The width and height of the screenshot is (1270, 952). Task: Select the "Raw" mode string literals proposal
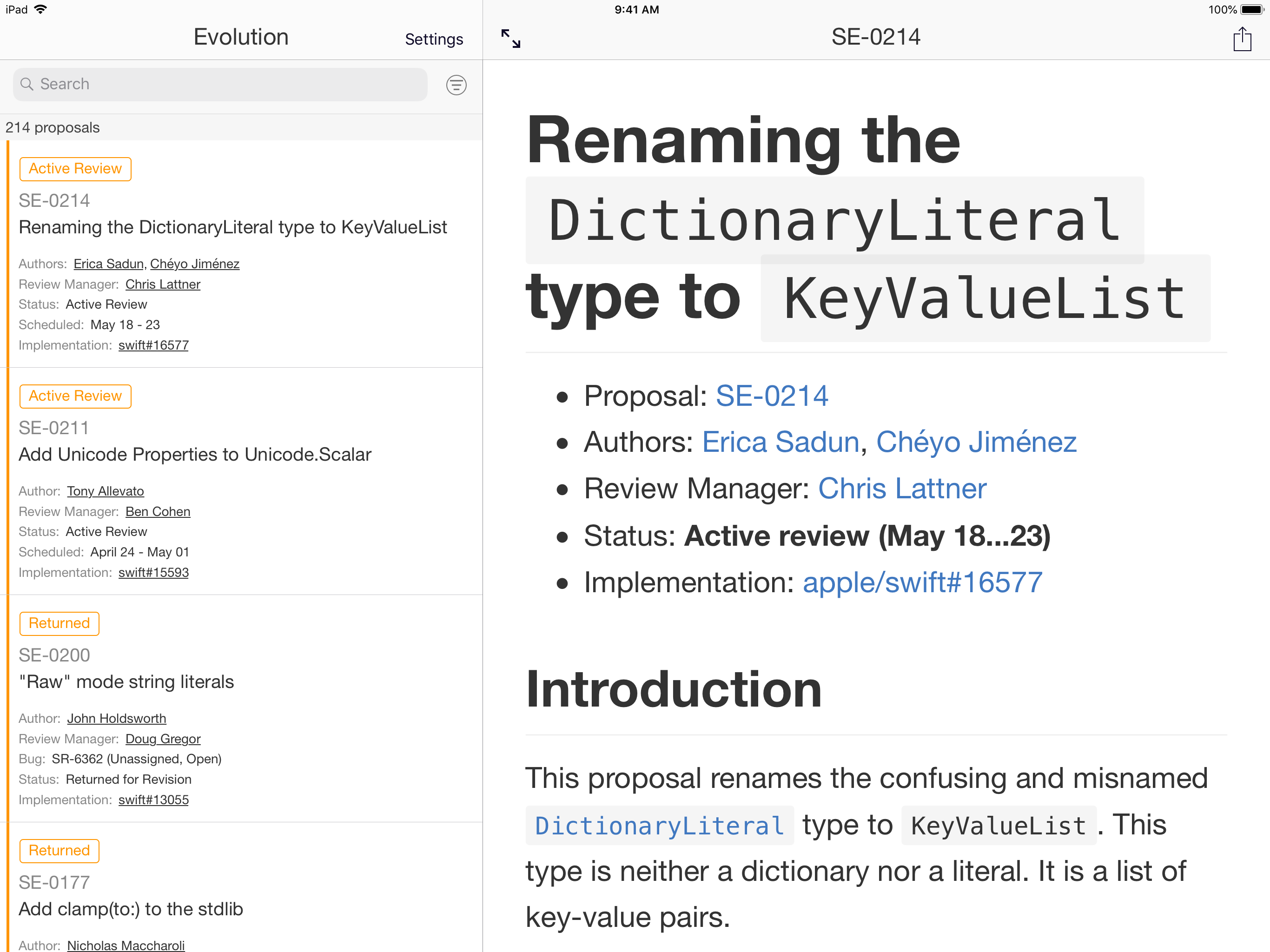coord(126,681)
